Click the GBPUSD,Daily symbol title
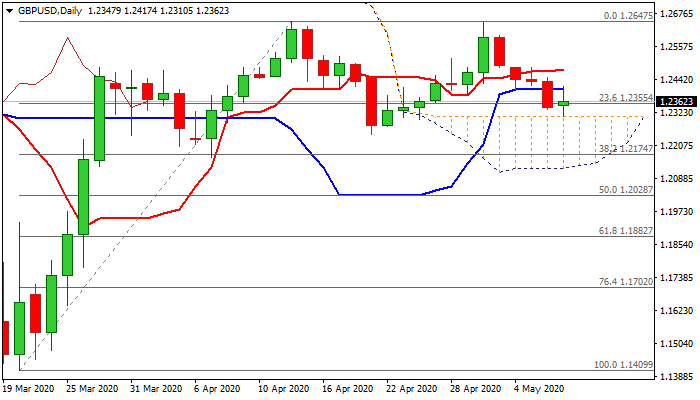The image size is (700, 400). (50, 11)
